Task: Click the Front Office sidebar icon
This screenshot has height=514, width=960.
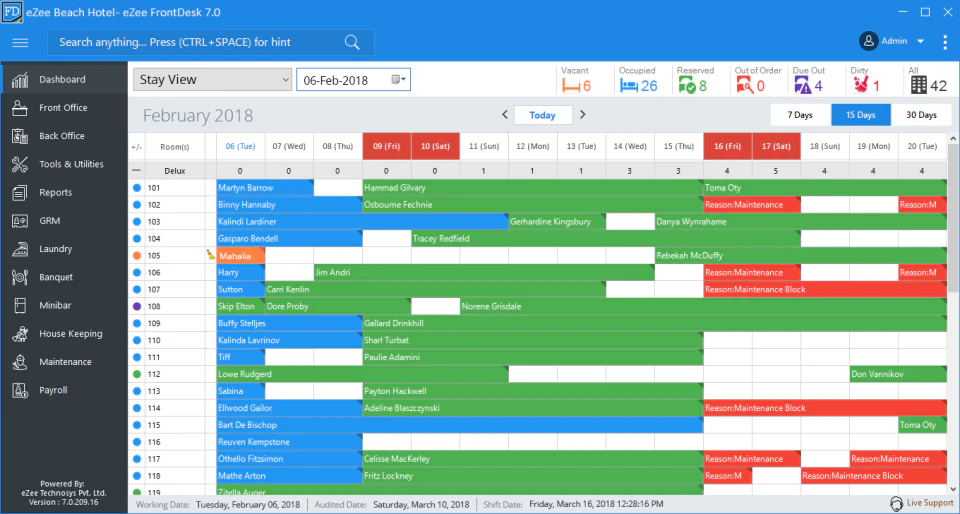Action: coord(20,108)
